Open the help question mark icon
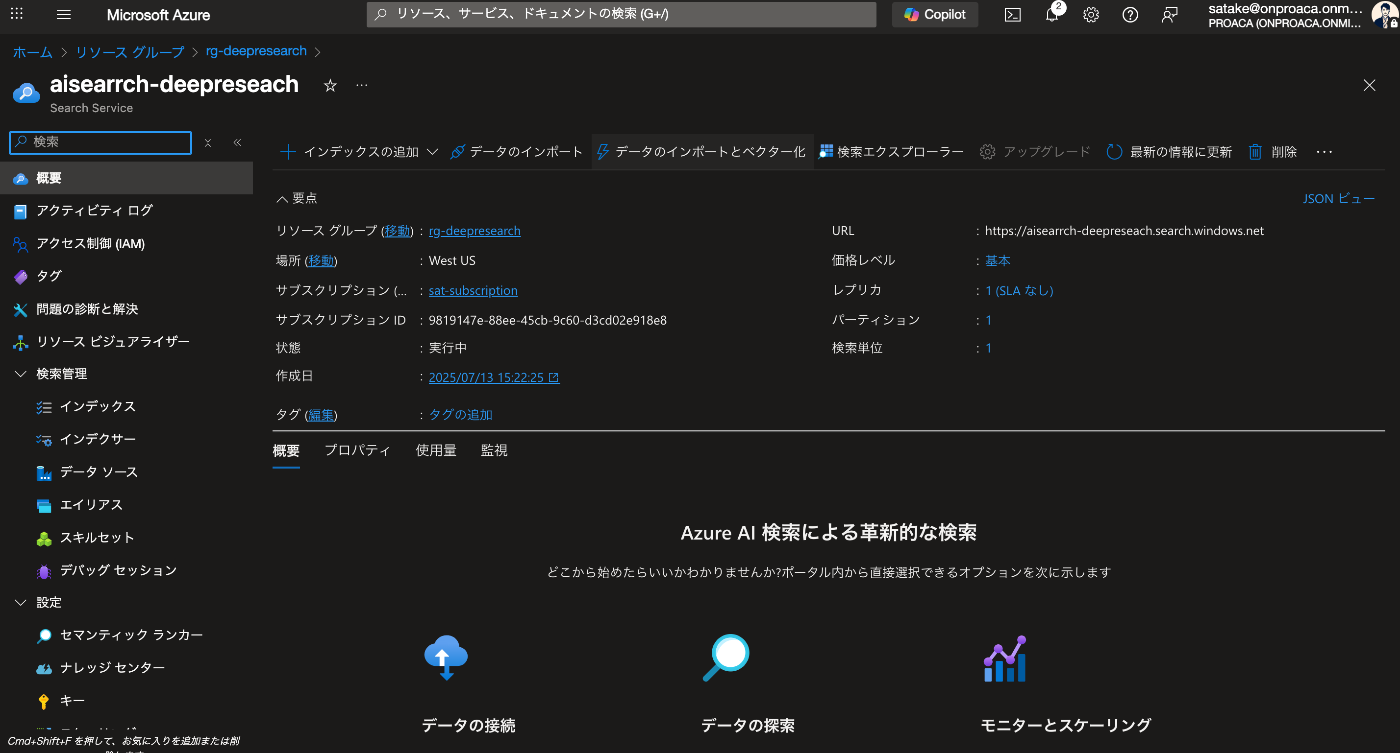The image size is (1400, 753). click(x=1130, y=15)
